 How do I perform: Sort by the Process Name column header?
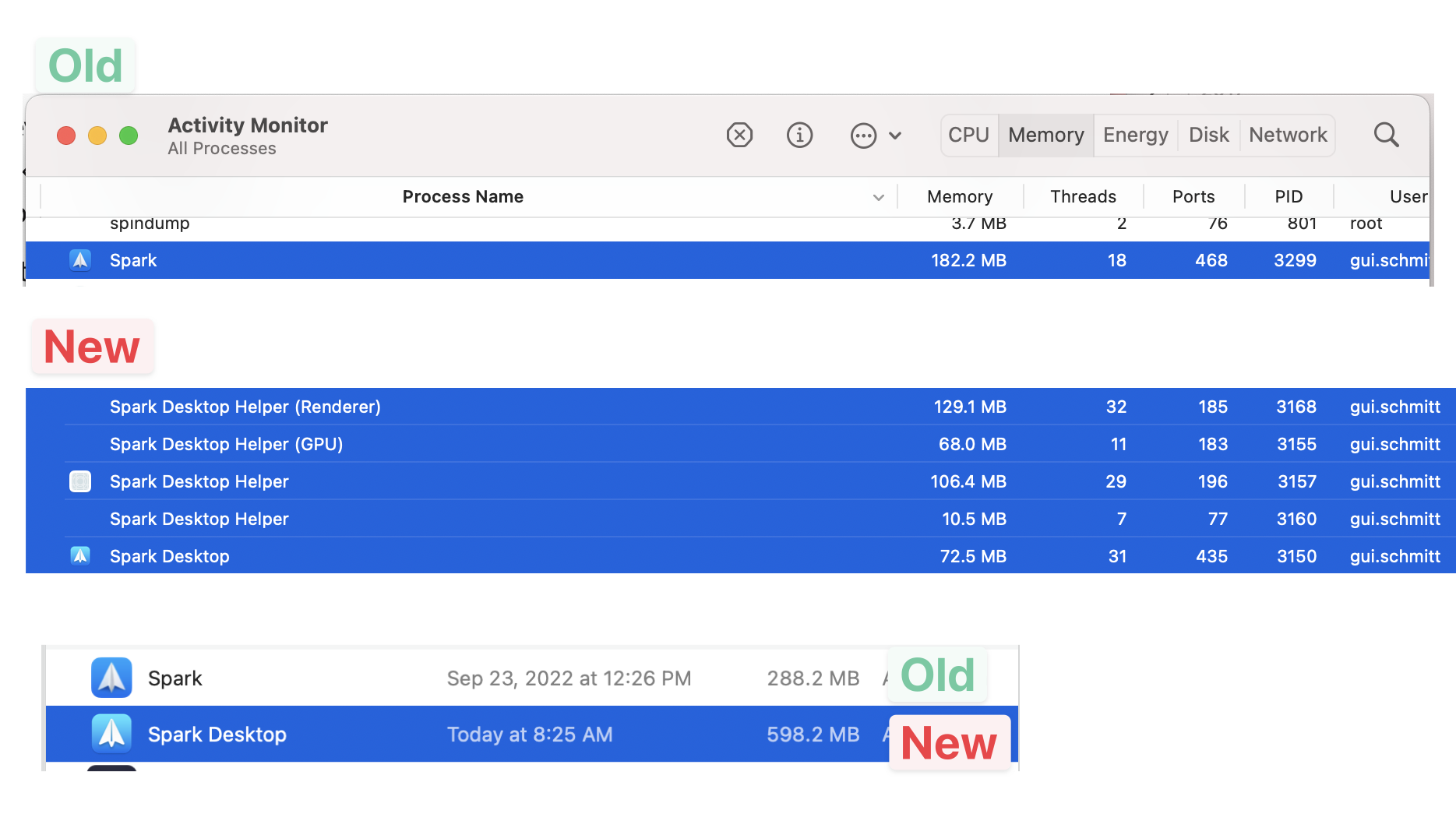[x=463, y=196]
